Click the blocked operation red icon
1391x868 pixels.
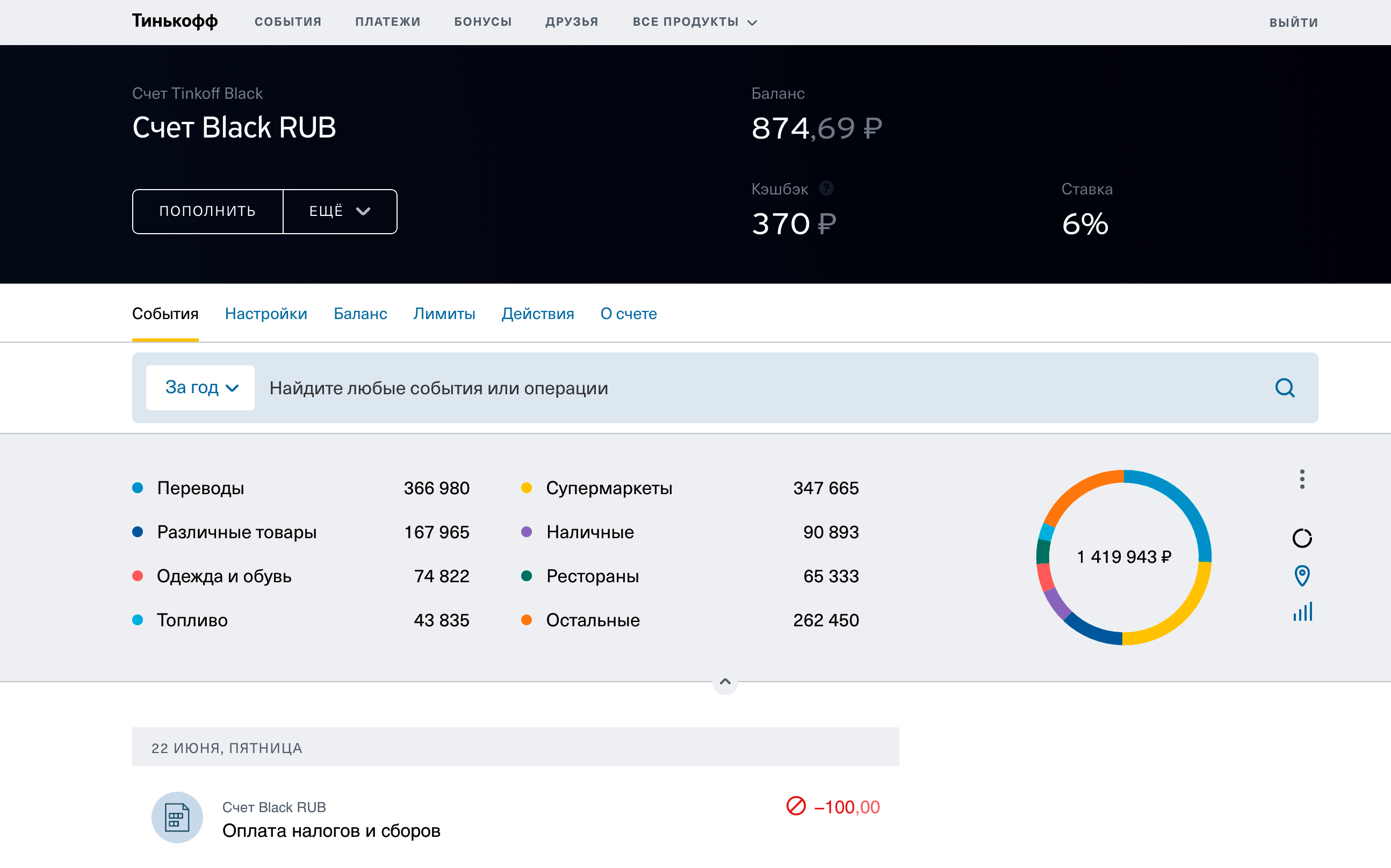[796, 806]
